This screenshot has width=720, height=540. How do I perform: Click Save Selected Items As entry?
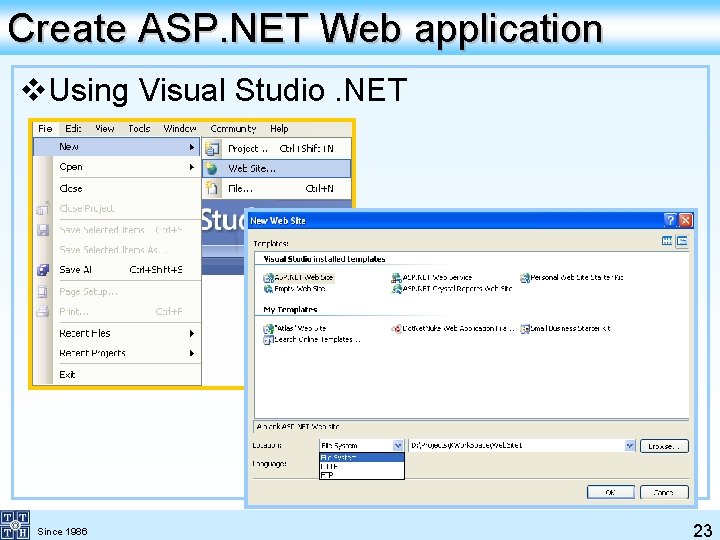click(113, 250)
